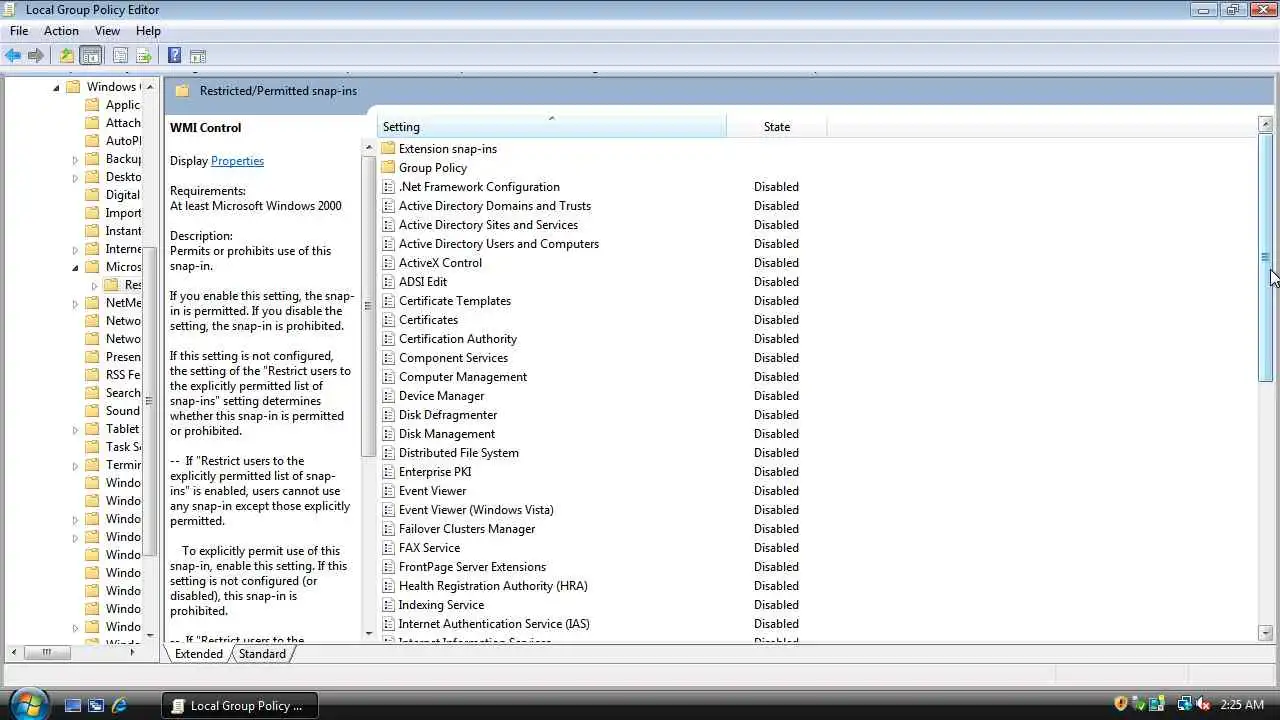The height and width of the screenshot is (720, 1280).
Task: Toggle Show/Hide Console Tree toolbar icon
Action: (x=91, y=56)
